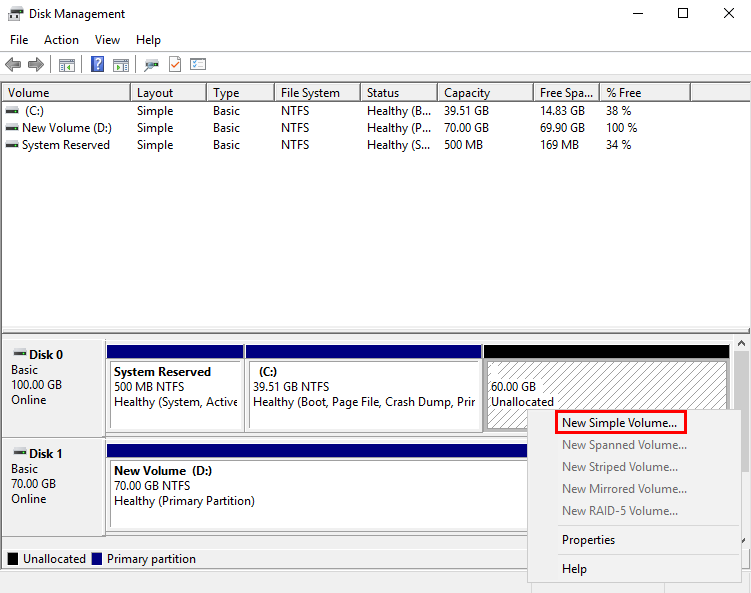This screenshot has height=593, width=751.
Task: Click 69.90 GB free space cell
Action: click(562, 128)
